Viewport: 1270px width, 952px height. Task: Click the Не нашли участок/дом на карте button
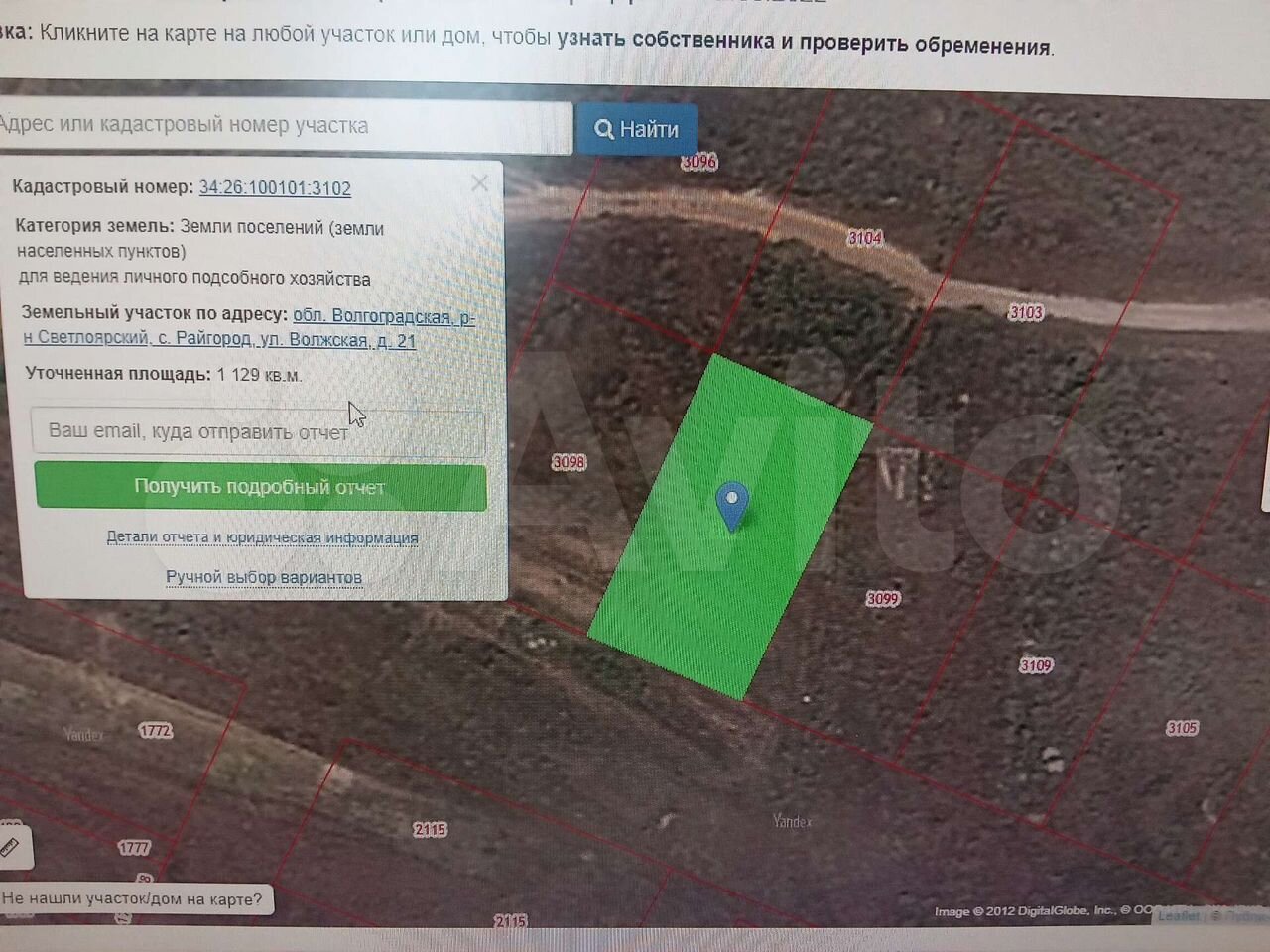pos(134,899)
